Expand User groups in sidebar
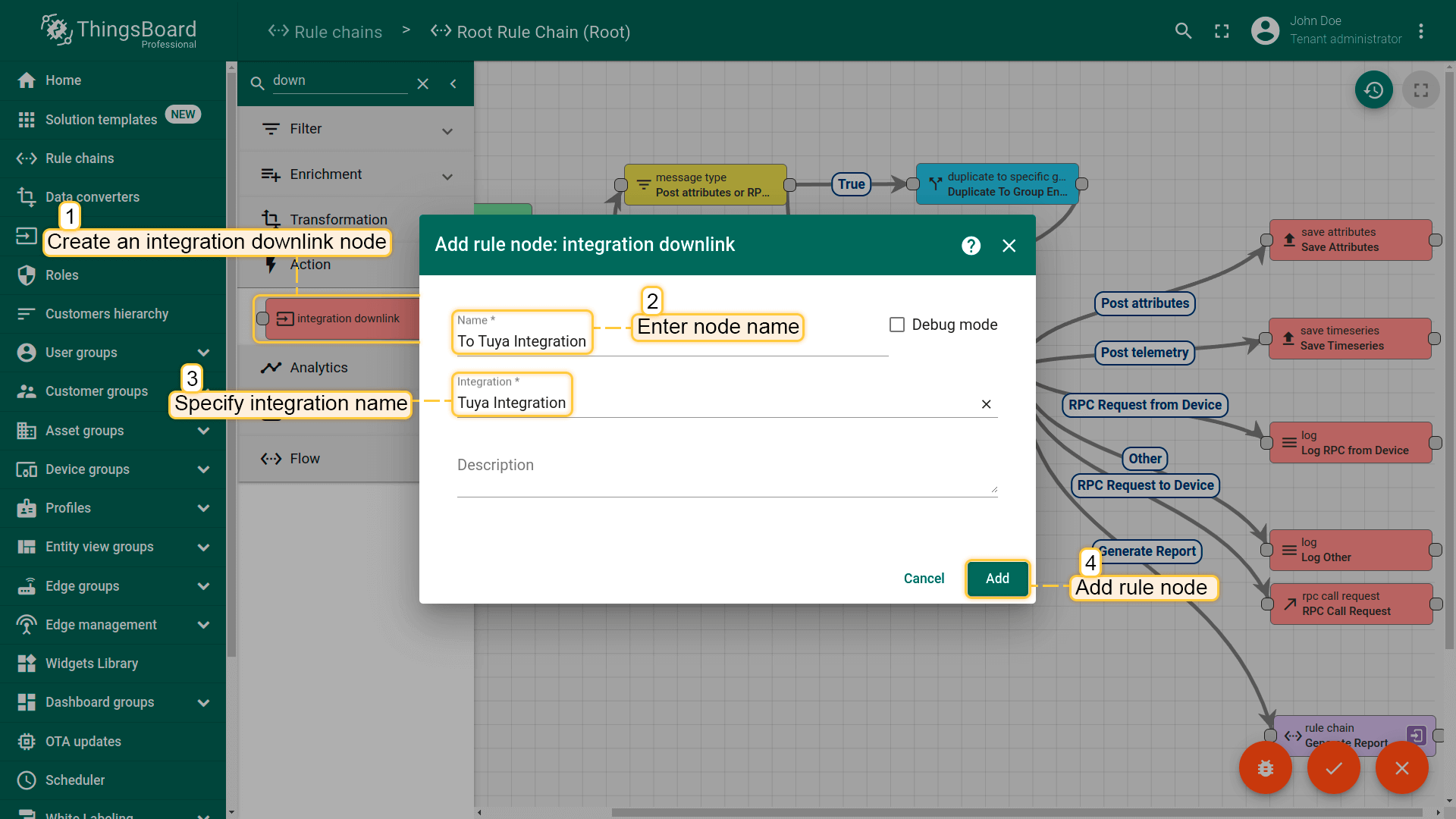Viewport: 1456px width, 819px height. pyautogui.click(x=203, y=353)
